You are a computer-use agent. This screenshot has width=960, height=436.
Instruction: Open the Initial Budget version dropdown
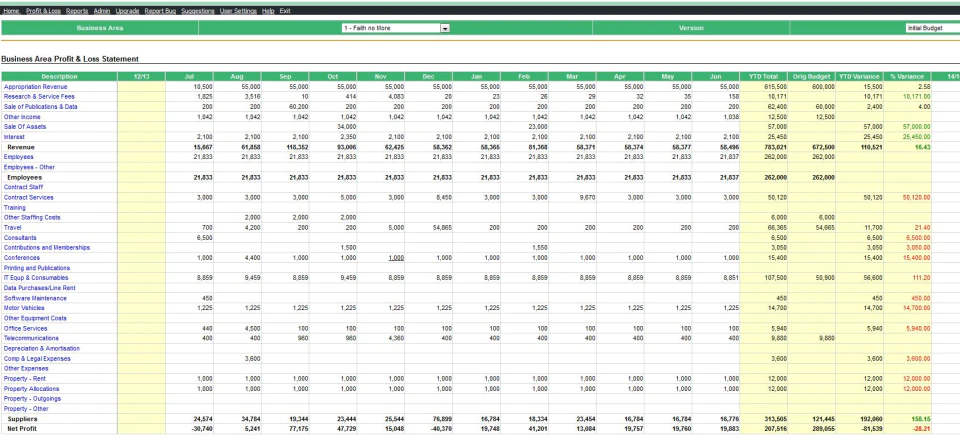[932, 28]
